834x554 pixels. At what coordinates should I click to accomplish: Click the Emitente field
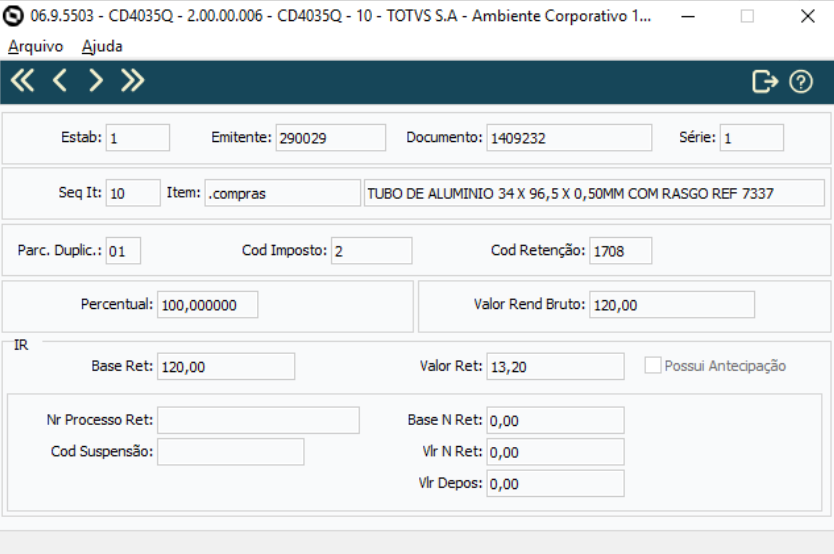[330, 138]
